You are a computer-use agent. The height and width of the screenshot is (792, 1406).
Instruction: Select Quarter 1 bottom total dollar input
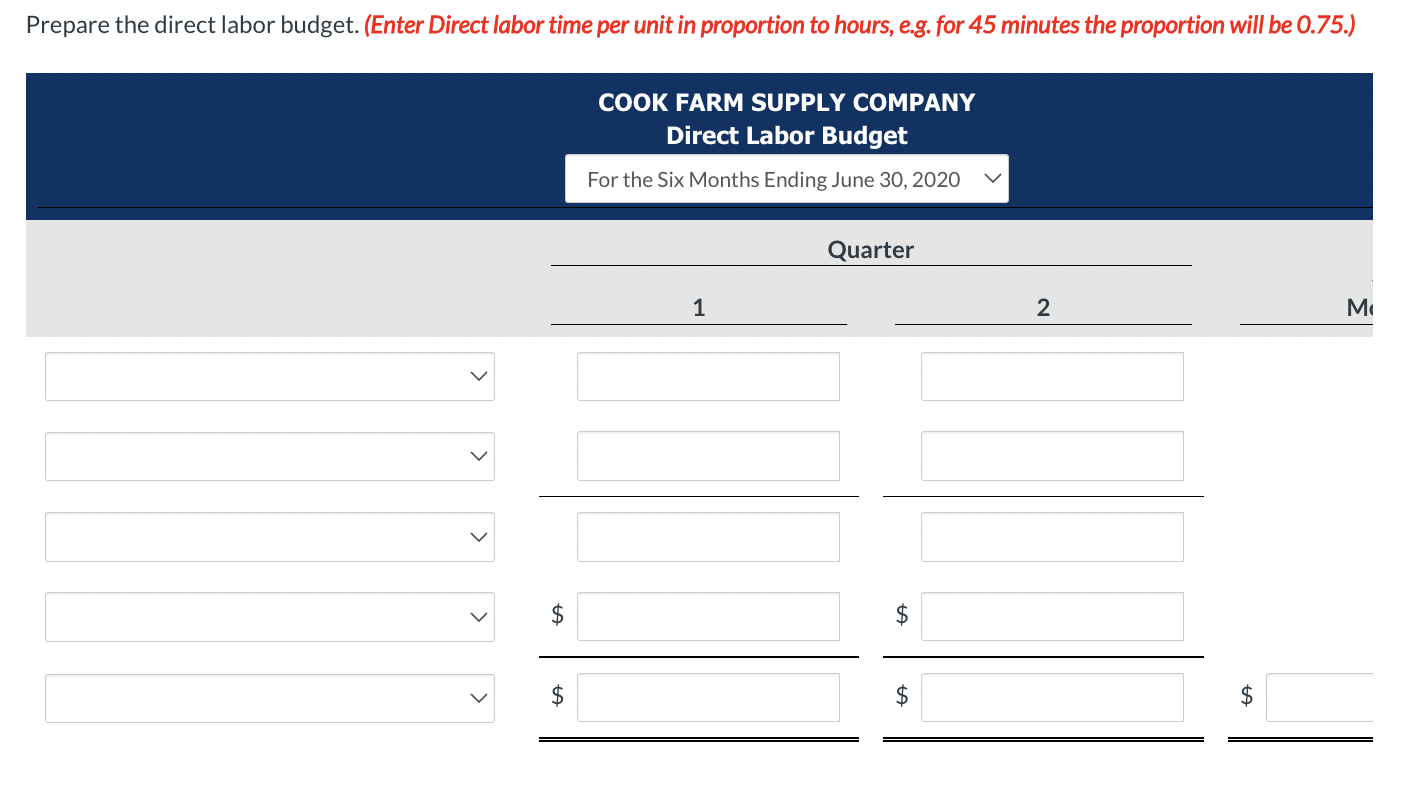(708, 698)
